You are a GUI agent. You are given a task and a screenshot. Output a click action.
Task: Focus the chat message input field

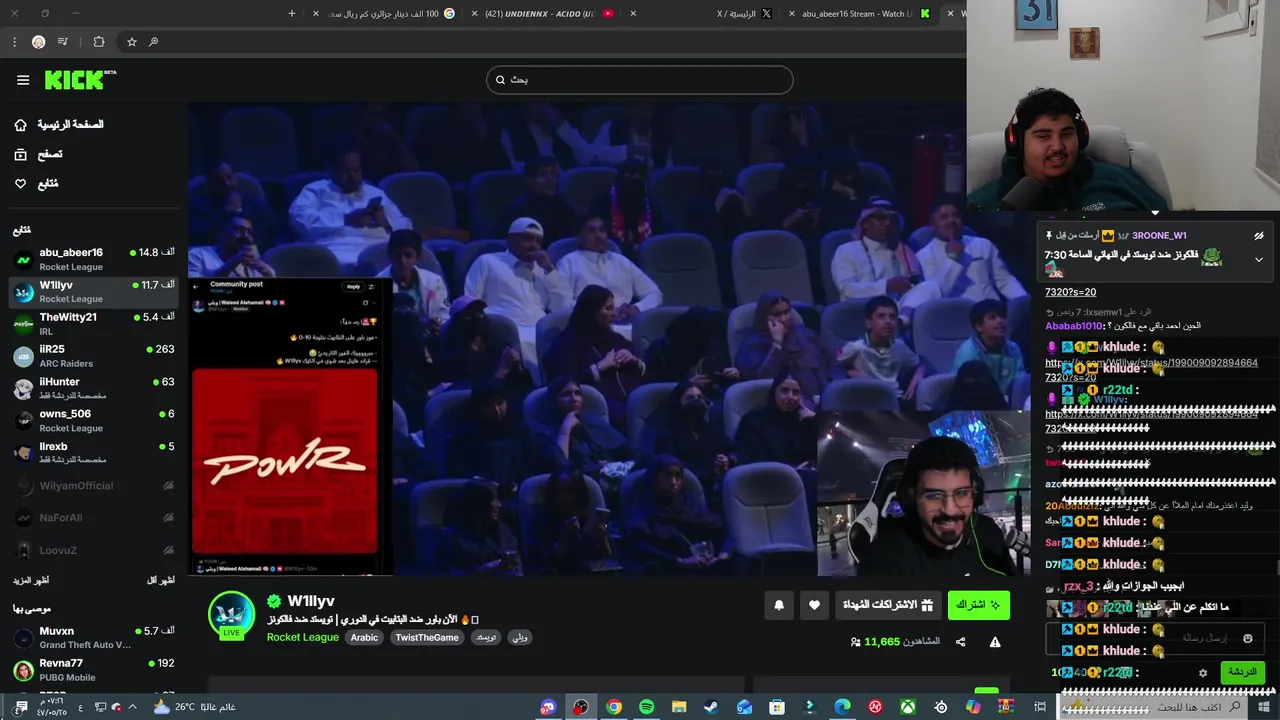(1155, 638)
